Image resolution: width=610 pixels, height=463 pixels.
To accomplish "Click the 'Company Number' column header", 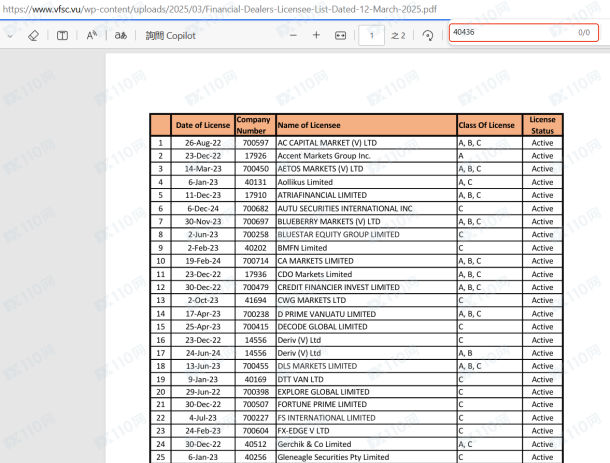I will 255,125.
